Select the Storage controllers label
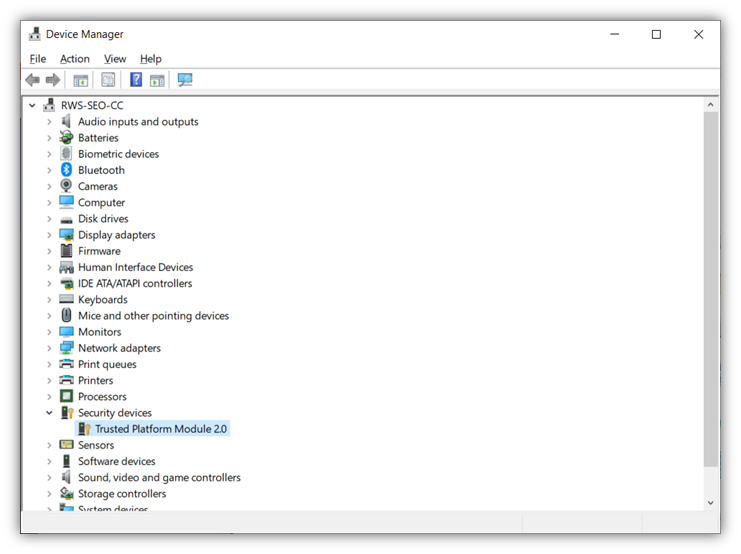Screen dimensions: 741x554 click(x=122, y=493)
